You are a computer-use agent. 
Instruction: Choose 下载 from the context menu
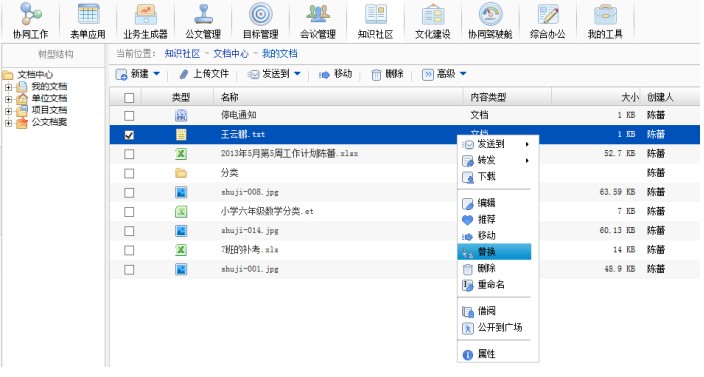pyautogui.click(x=494, y=176)
